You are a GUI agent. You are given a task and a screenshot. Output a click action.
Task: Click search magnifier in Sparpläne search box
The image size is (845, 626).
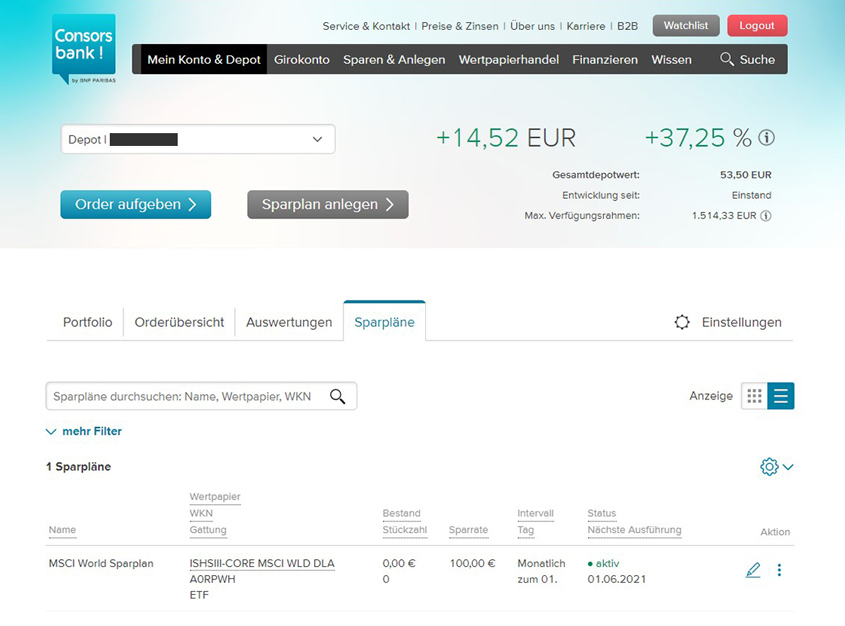click(337, 397)
